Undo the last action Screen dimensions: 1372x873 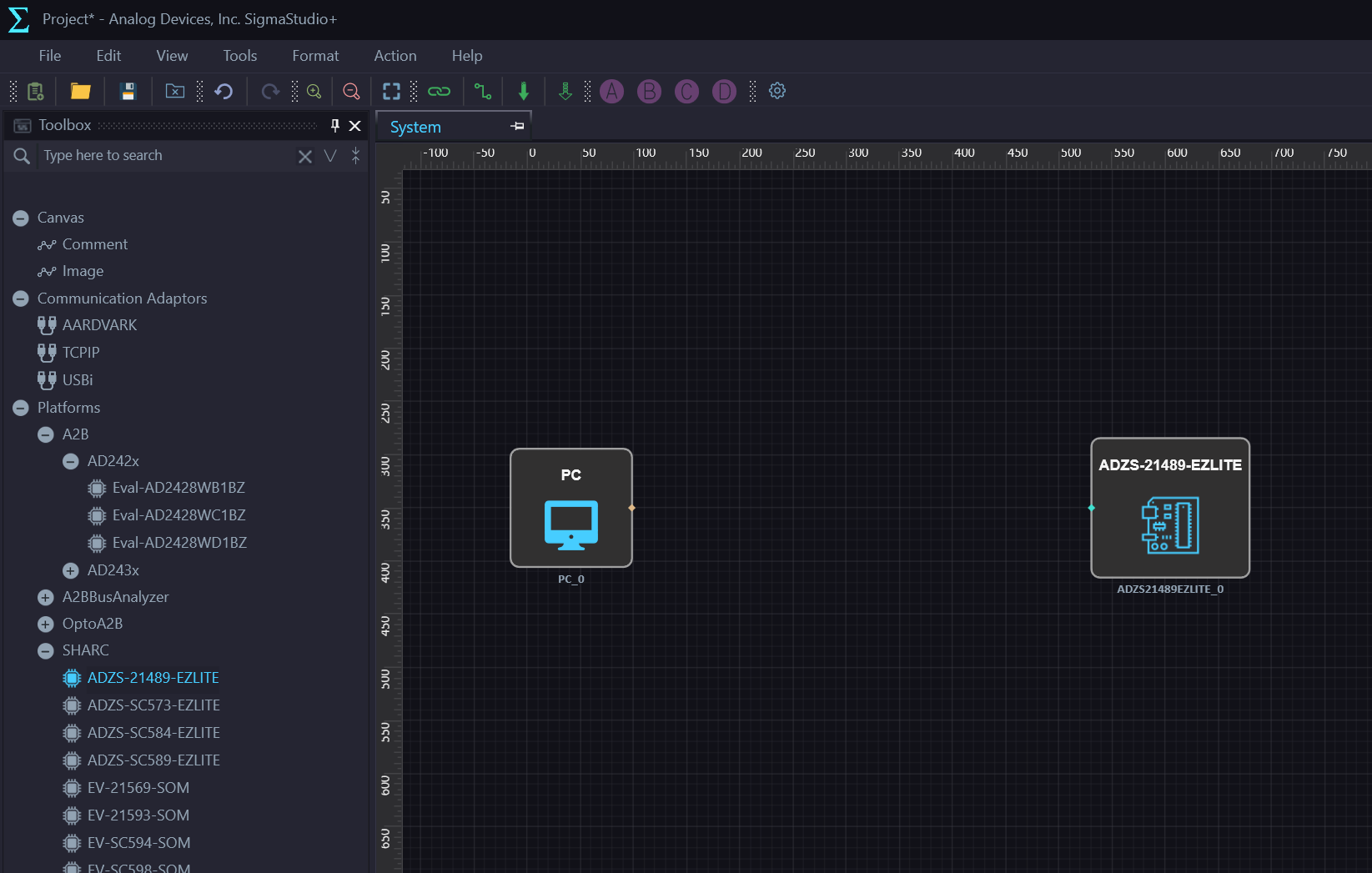pos(224,91)
